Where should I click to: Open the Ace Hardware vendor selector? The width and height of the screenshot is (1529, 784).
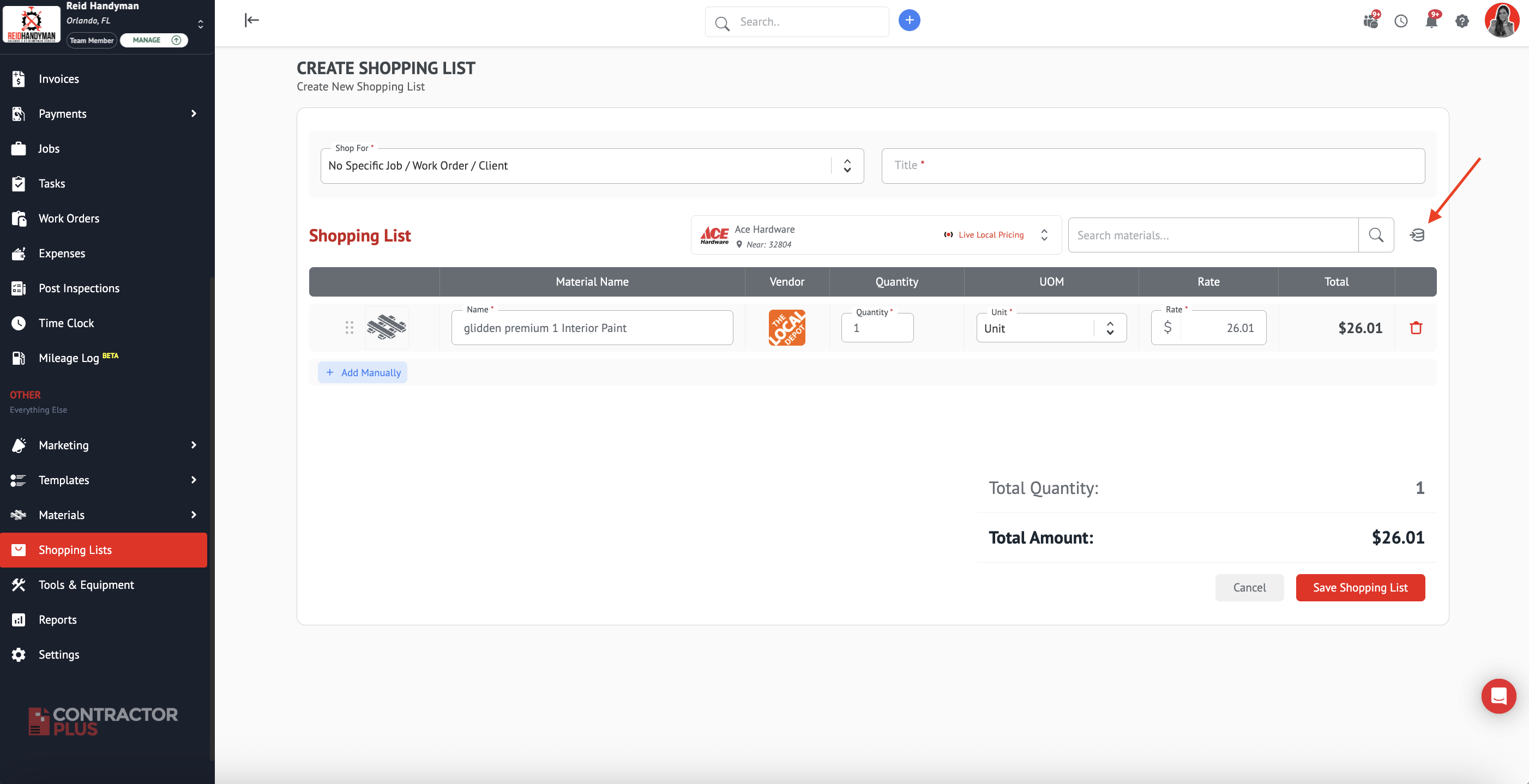tap(876, 236)
